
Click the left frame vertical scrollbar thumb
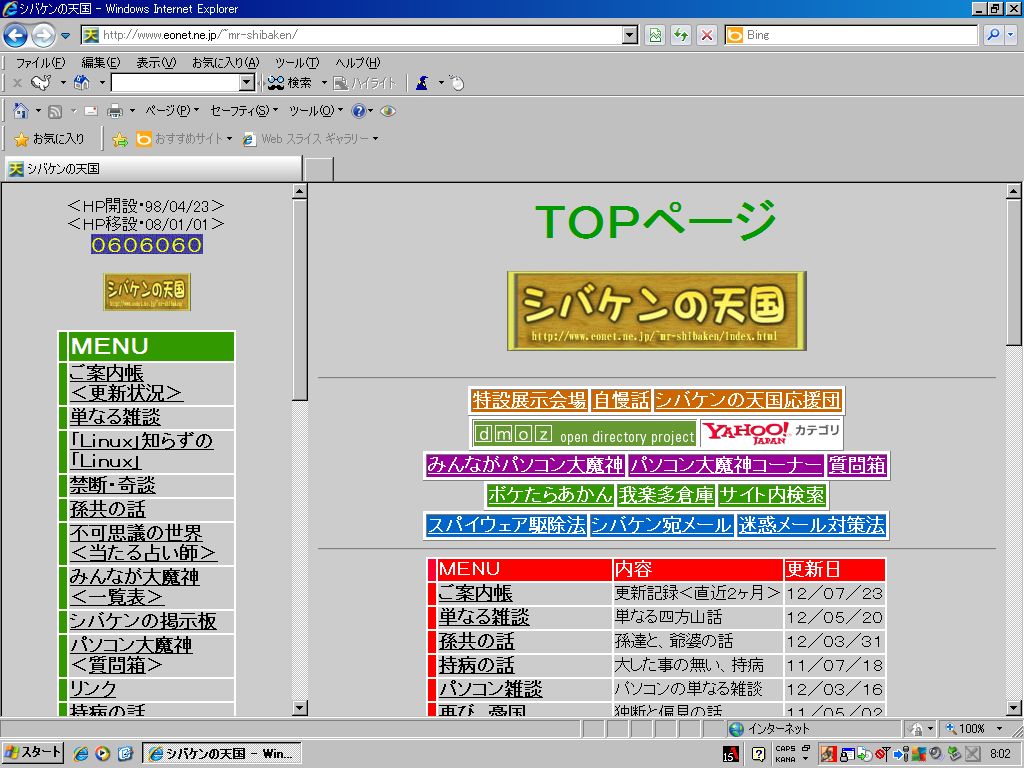tap(300, 299)
